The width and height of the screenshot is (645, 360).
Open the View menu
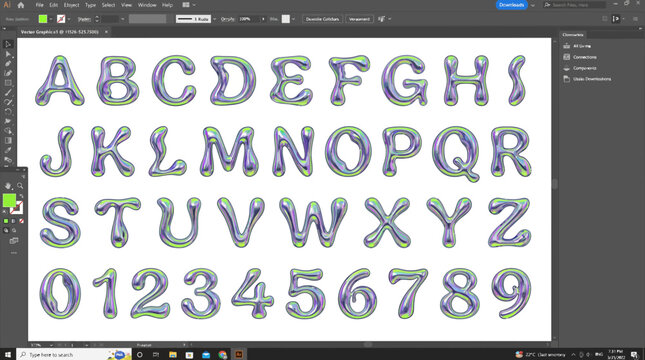click(126, 5)
